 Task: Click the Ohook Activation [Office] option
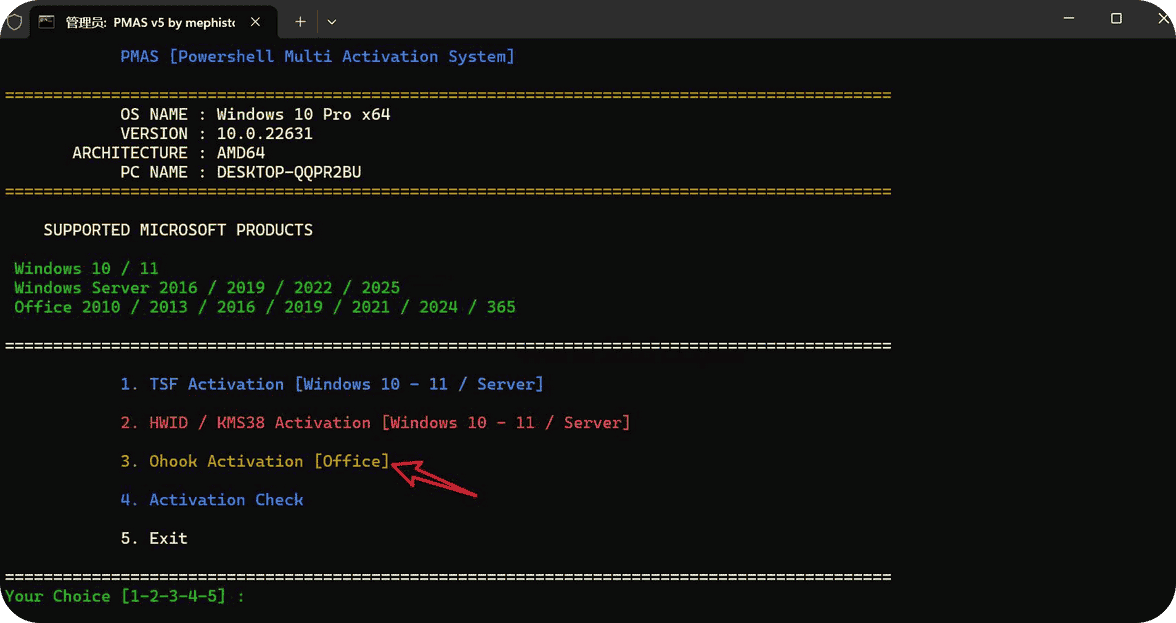(255, 461)
